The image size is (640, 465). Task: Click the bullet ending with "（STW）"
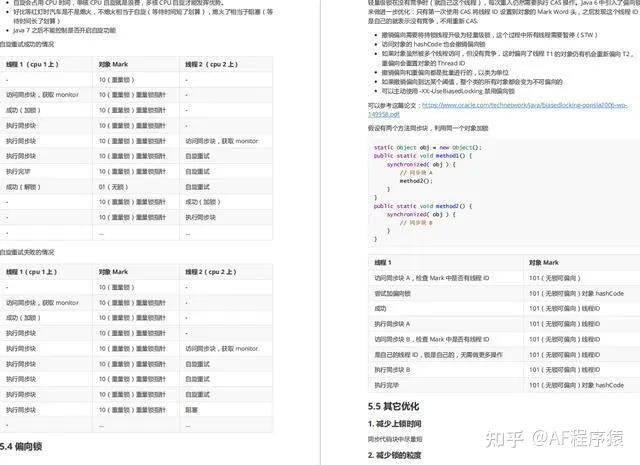[x=489, y=35]
